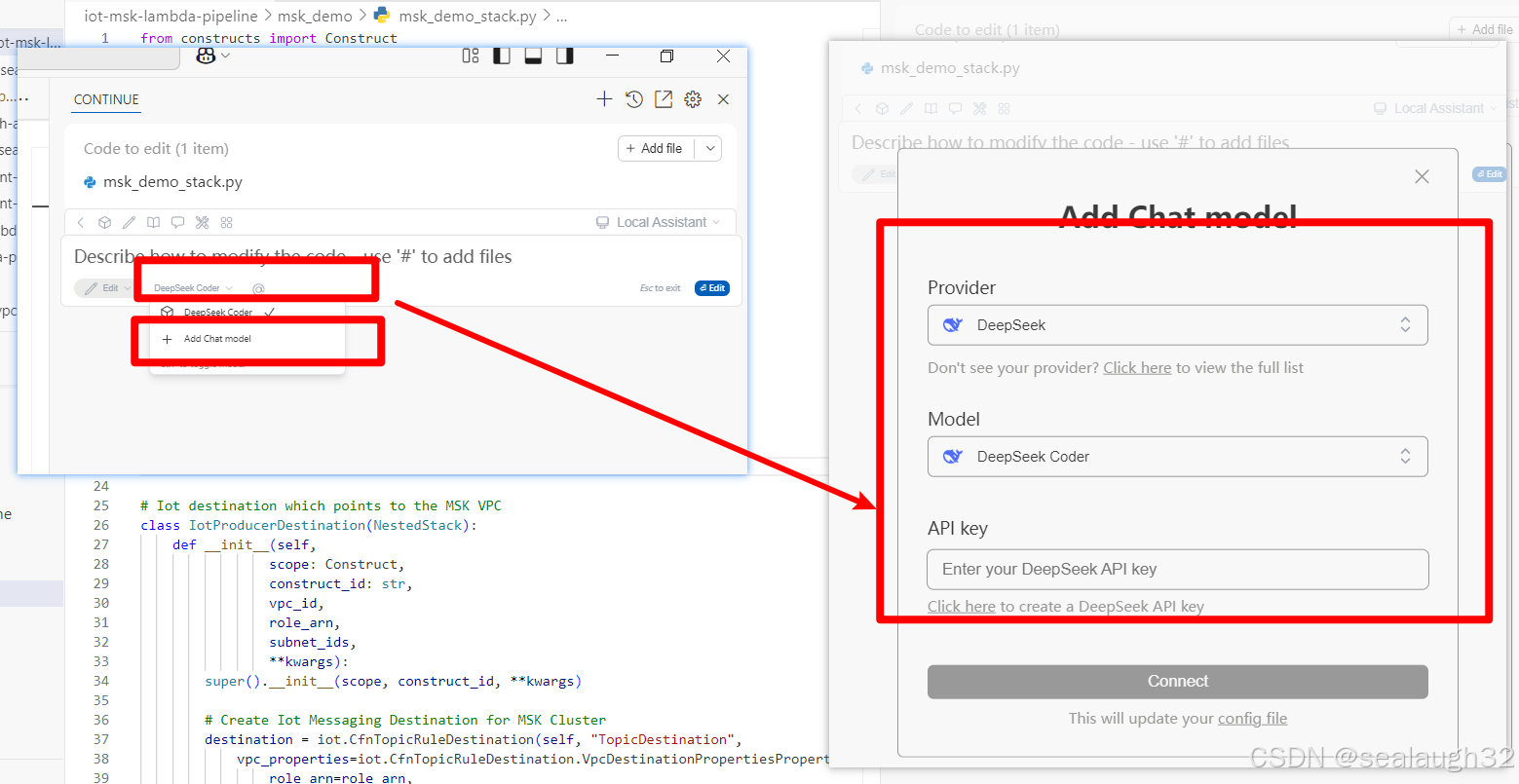Click the DeepSeek whale icon in Provider box

point(953,325)
